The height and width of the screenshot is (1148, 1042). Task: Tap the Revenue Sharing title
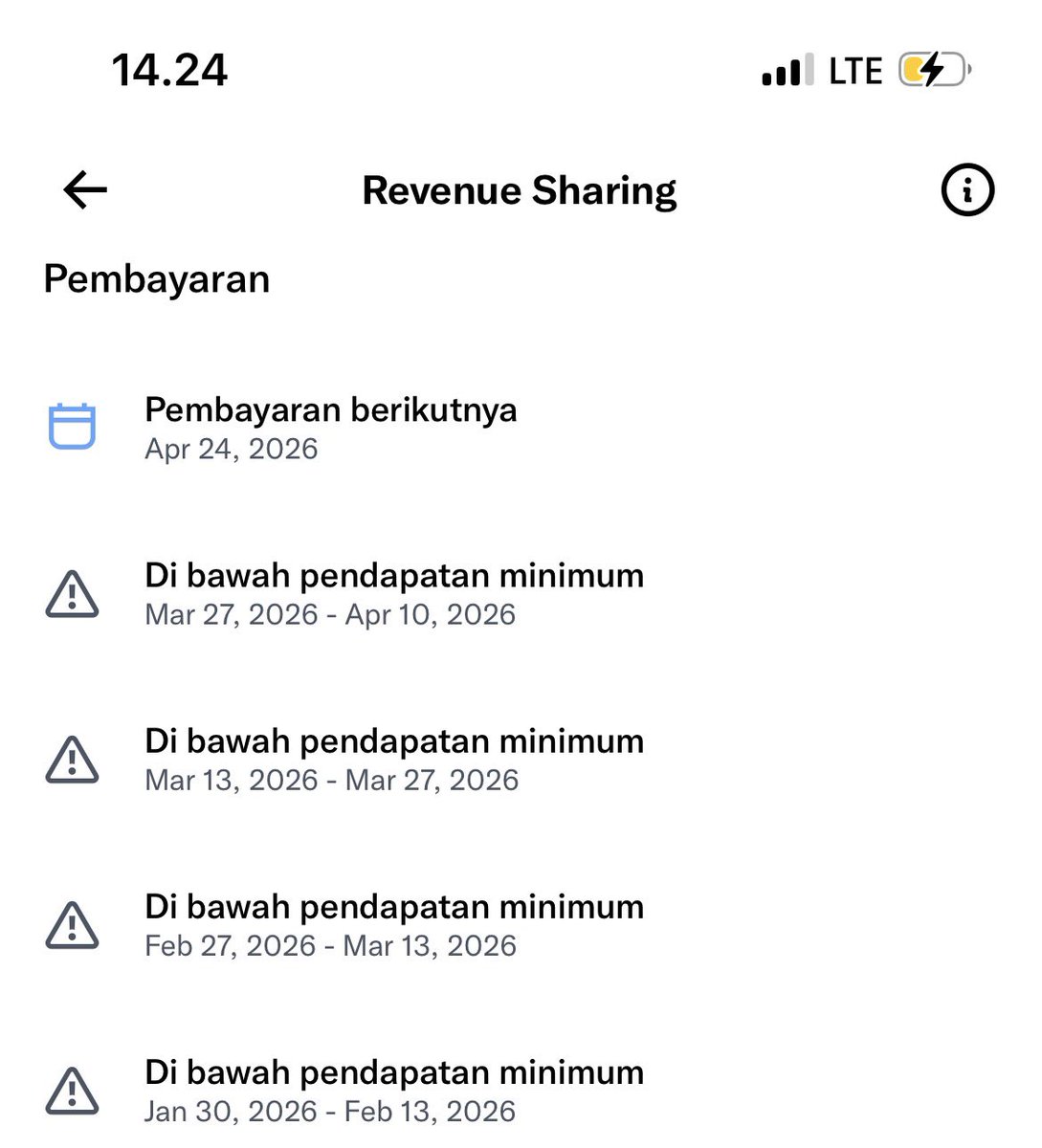click(x=519, y=189)
